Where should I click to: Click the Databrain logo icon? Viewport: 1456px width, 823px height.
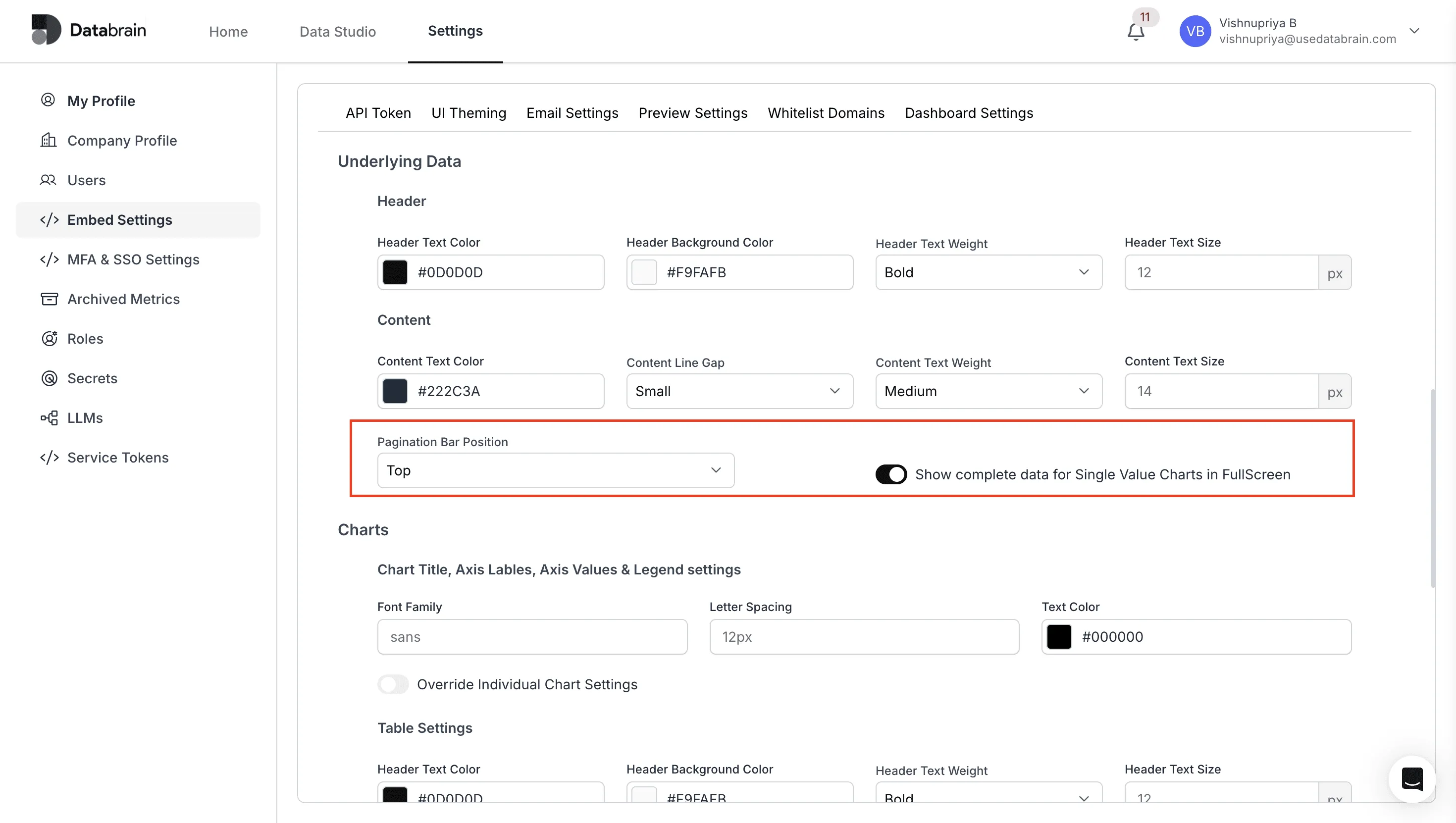pos(47,30)
